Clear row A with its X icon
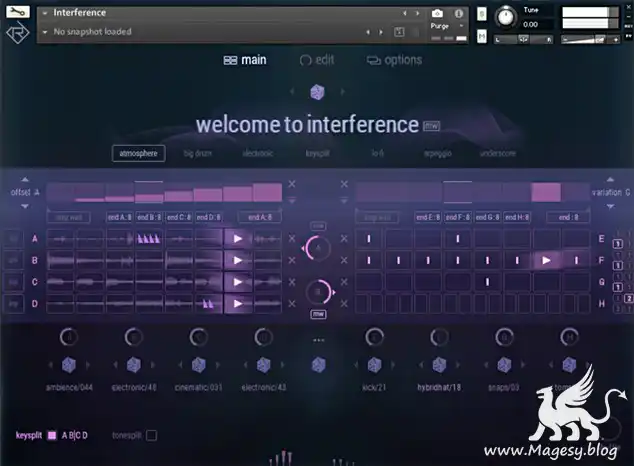The height and width of the screenshot is (466, 634). 292,238
